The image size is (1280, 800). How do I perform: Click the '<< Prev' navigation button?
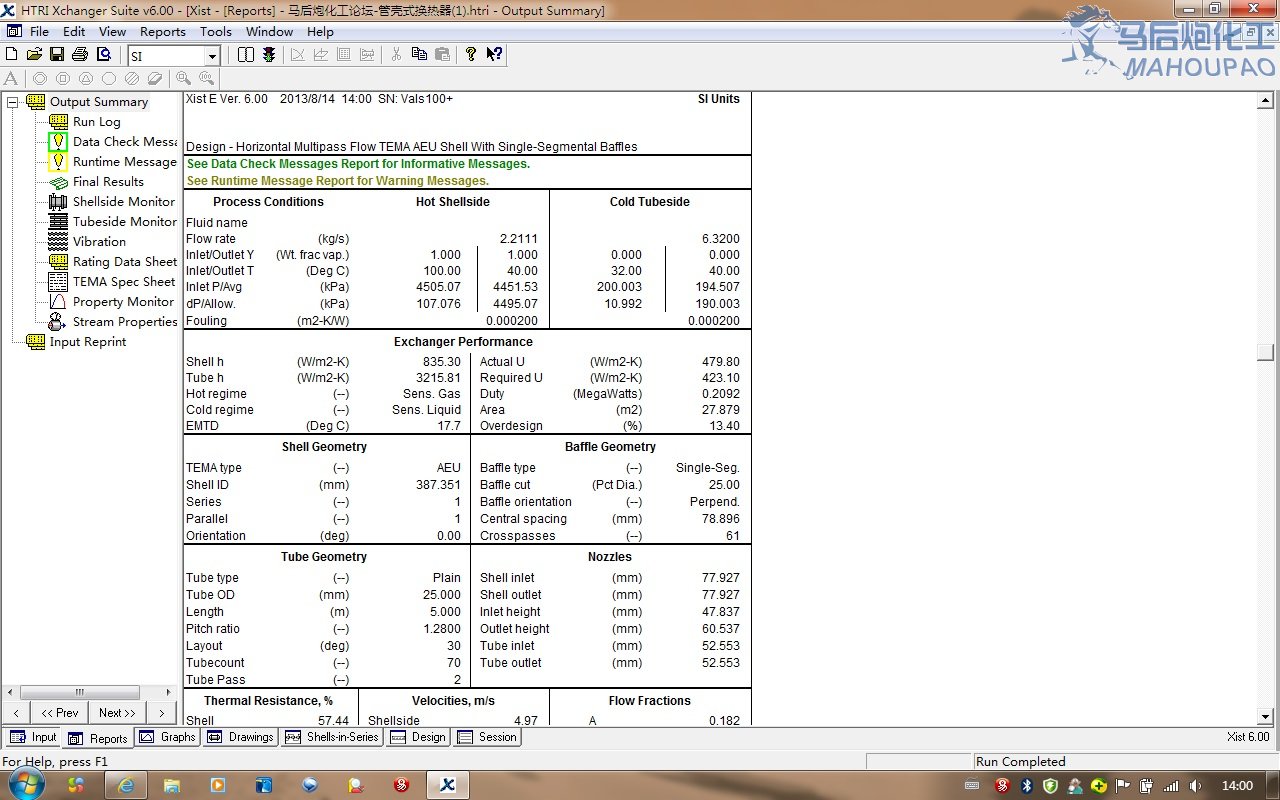pyautogui.click(x=59, y=713)
